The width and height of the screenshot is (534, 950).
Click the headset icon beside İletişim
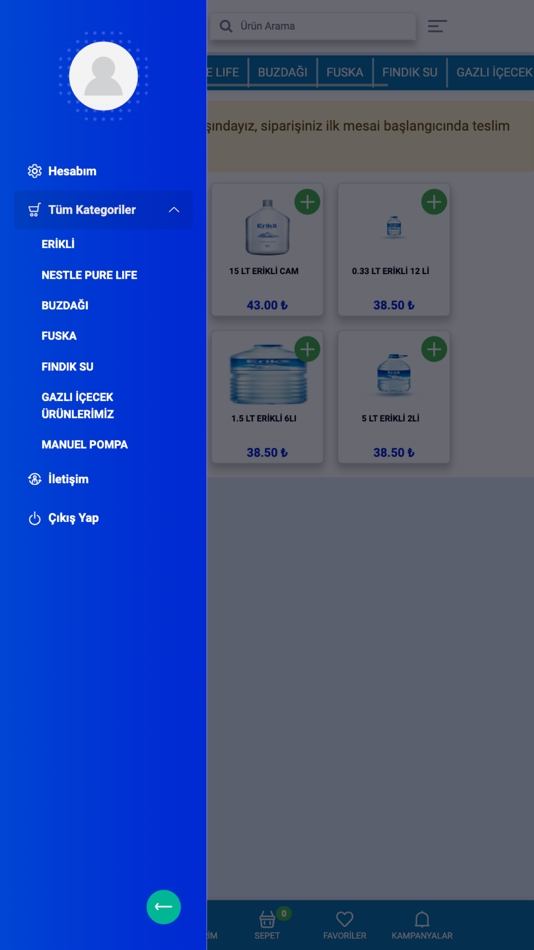point(35,479)
